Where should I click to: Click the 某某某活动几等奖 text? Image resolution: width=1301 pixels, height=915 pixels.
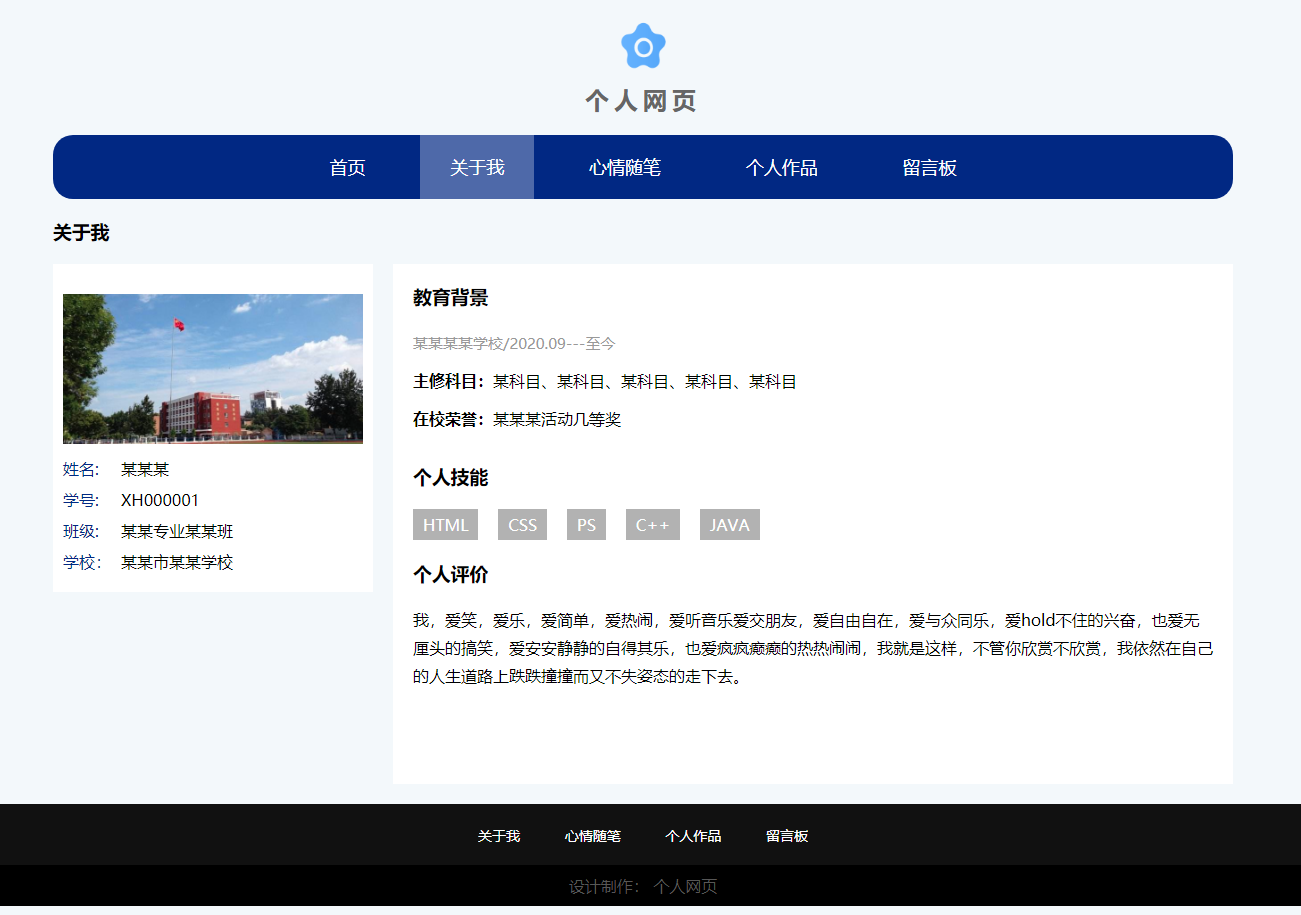557,420
